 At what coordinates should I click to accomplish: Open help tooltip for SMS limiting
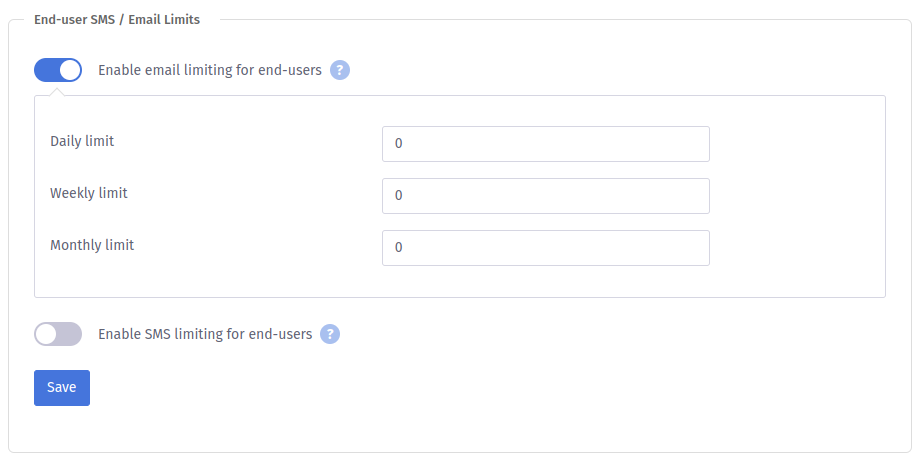coord(330,334)
